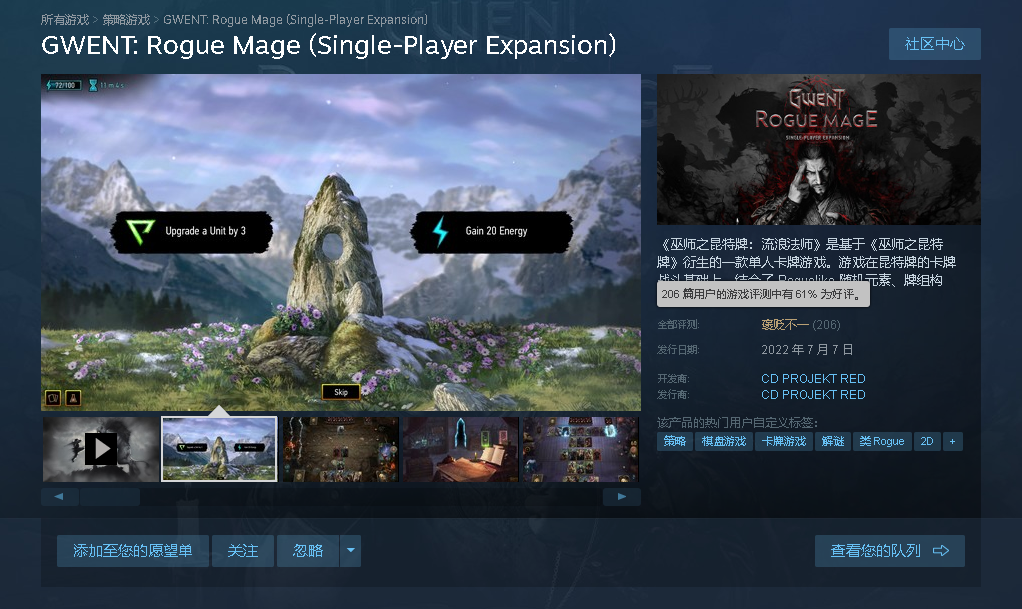Click the game description paragraph
The width and height of the screenshot is (1022, 609).
807,262
